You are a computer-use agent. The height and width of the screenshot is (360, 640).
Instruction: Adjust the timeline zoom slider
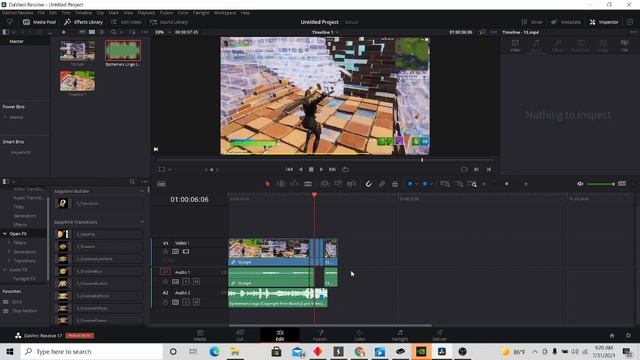coord(507,184)
